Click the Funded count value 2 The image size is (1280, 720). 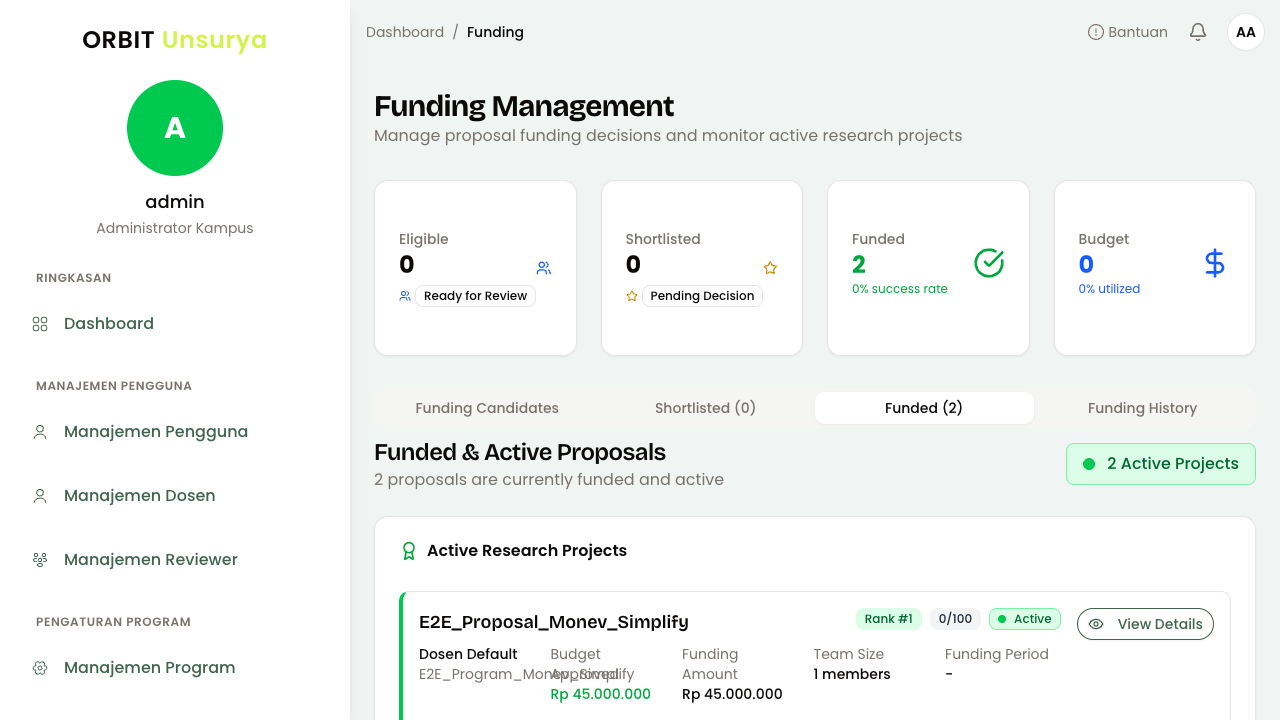(x=859, y=264)
